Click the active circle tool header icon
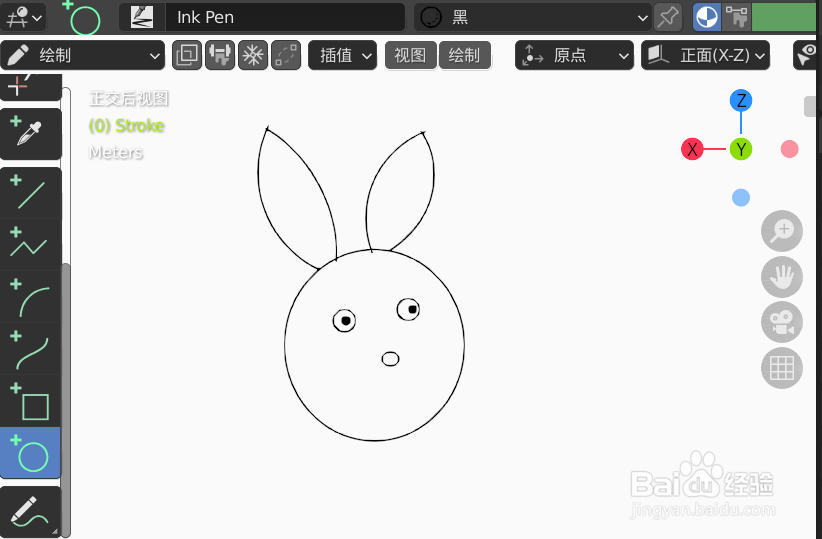This screenshot has width=822, height=539. click(83, 17)
